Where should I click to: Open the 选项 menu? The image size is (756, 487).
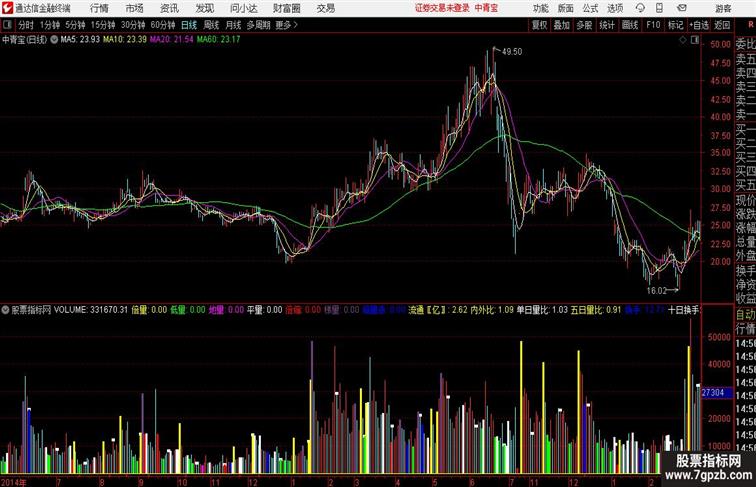(x=615, y=9)
